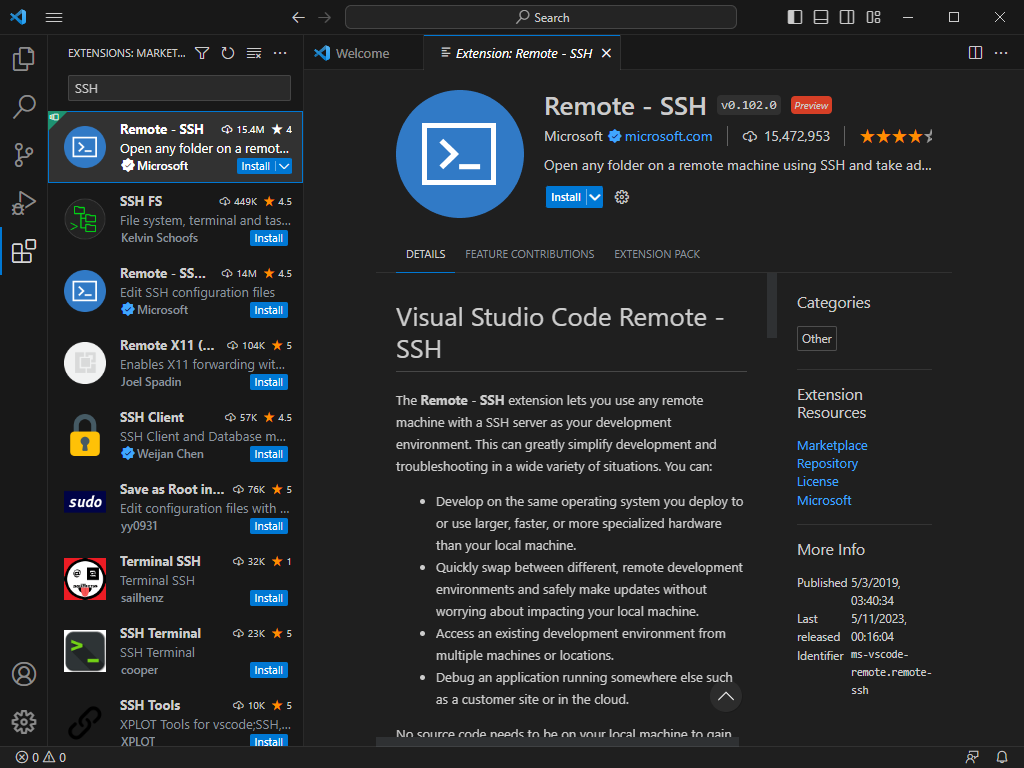Open the extension filter icon

click(202, 53)
